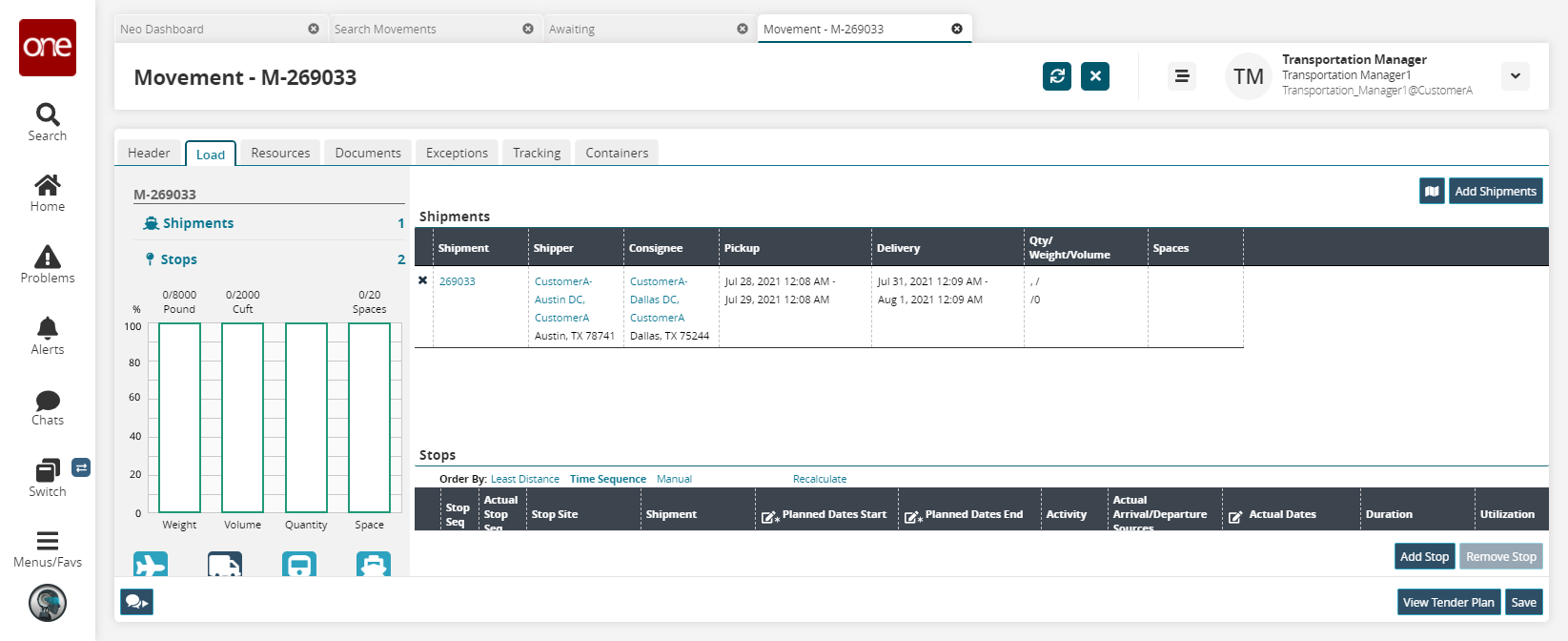The width and height of the screenshot is (1568, 641).
Task: Expand the user profile dropdown chevron
Action: (x=1515, y=76)
